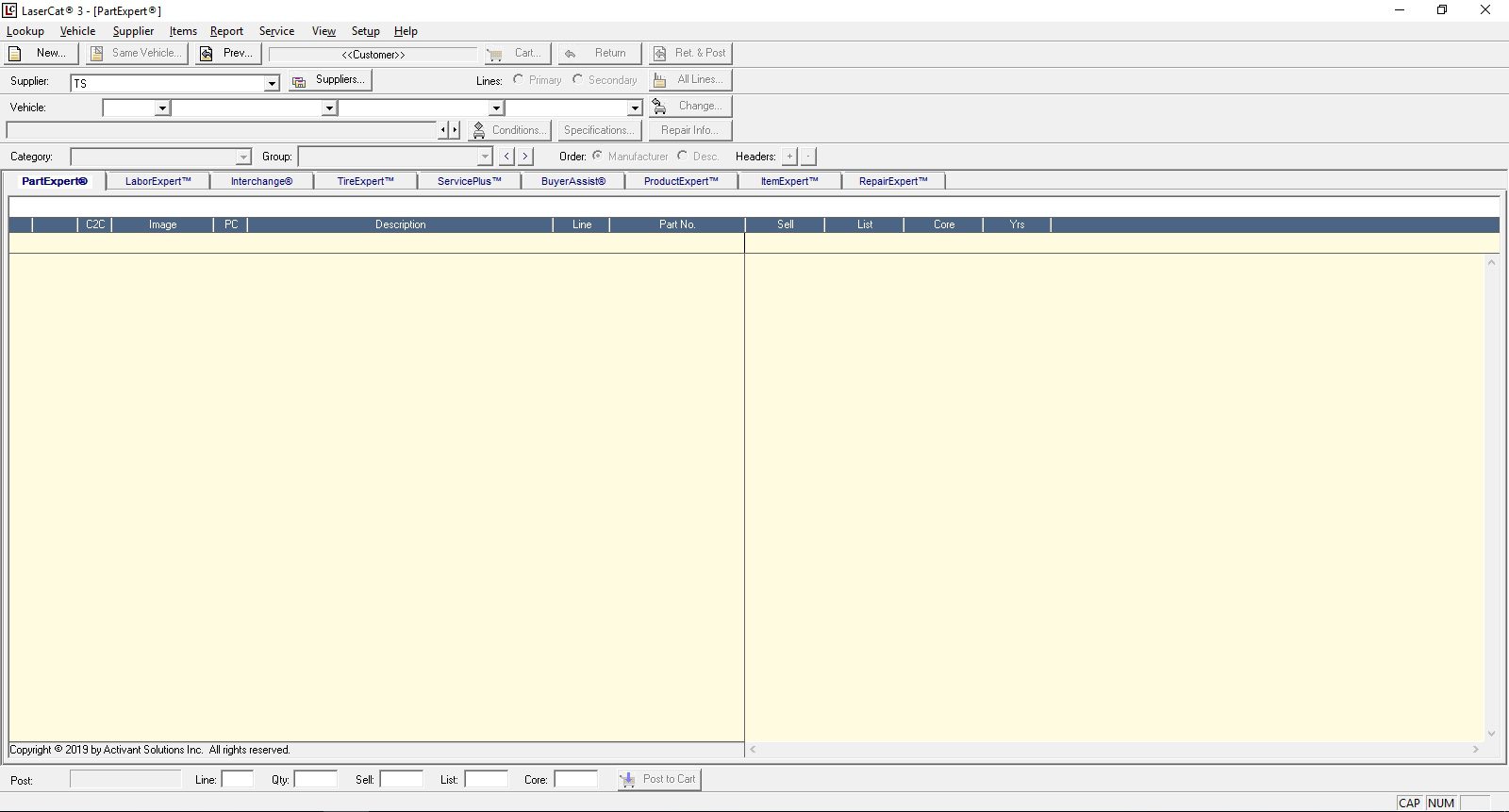Switch to the TireExpert tab
1509x812 pixels.
[x=366, y=181]
